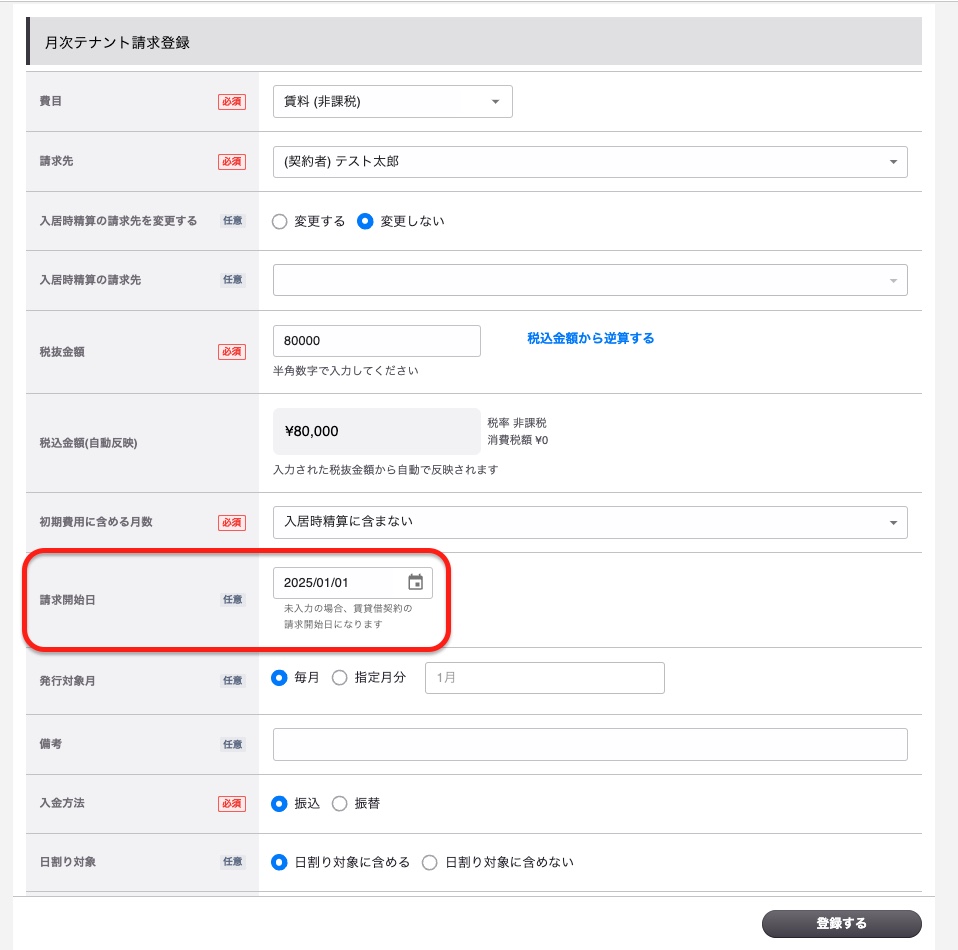
Task: Click the ¥80,000 tax-included amount display
Action: click(x=376, y=431)
